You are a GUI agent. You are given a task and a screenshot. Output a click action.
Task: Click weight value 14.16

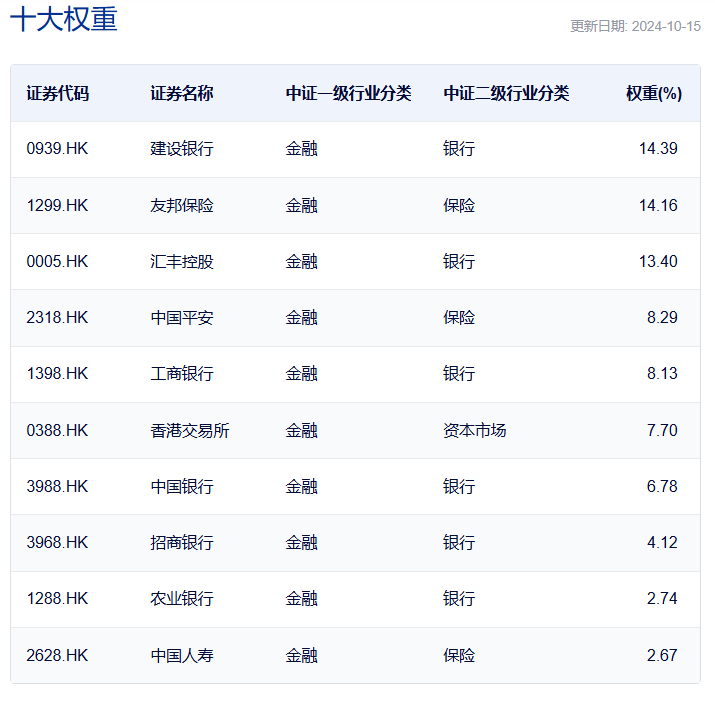(x=658, y=205)
